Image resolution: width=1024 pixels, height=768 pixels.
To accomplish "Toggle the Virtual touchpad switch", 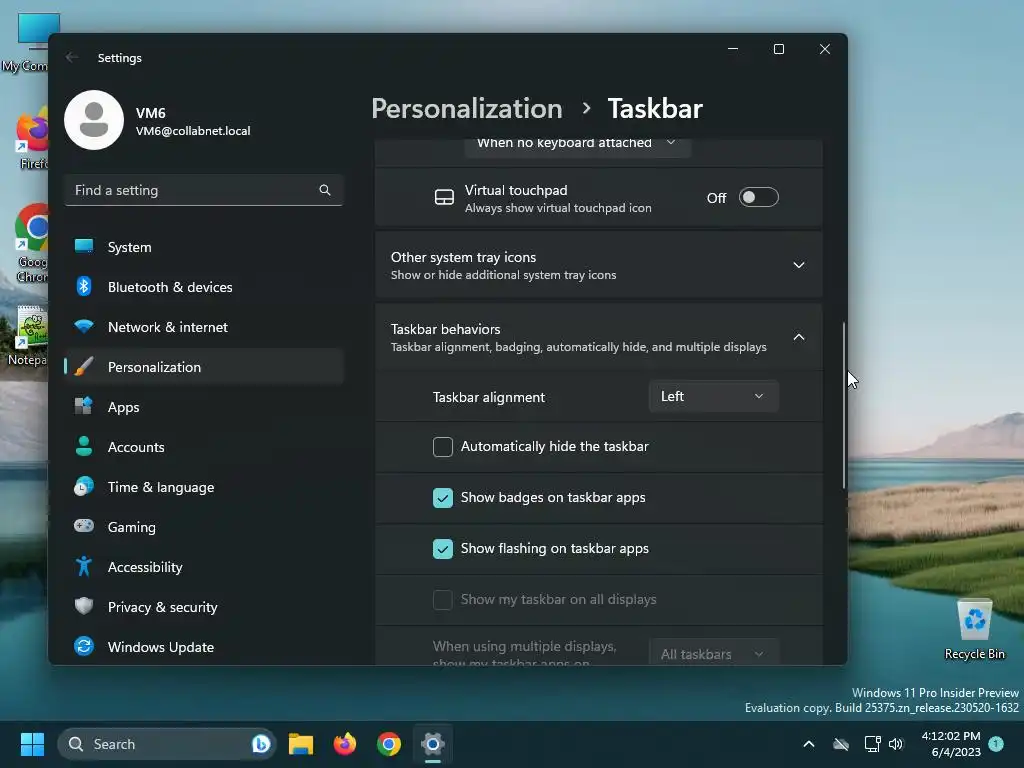I will click(758, 197).
